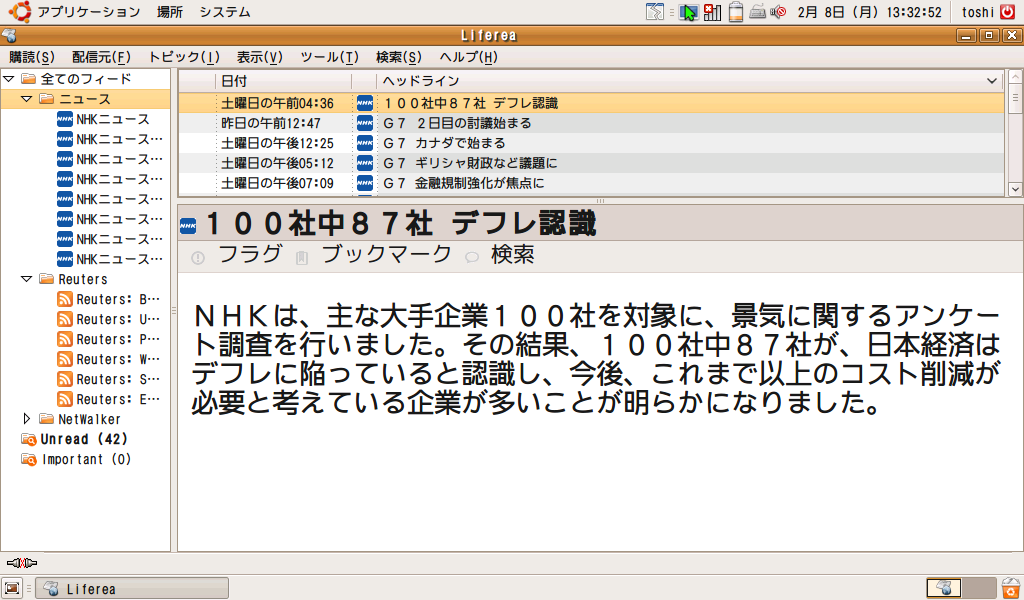Collapse the ニュース folder triangle
Image resolution: width=1024 pixels, height=600 pixels.
(27, 99)
